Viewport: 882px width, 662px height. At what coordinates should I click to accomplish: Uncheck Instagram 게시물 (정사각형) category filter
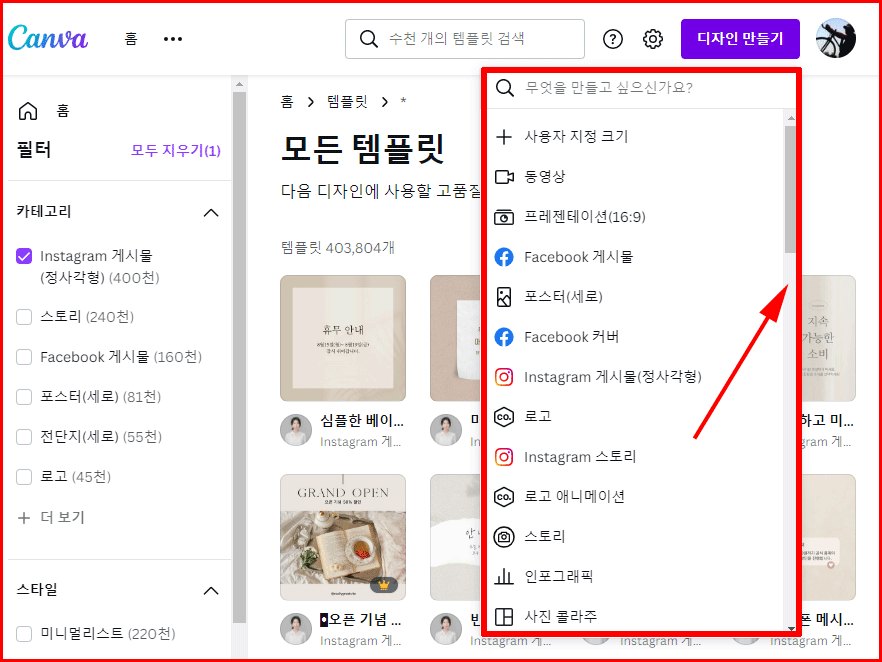[x=24, y=256]
